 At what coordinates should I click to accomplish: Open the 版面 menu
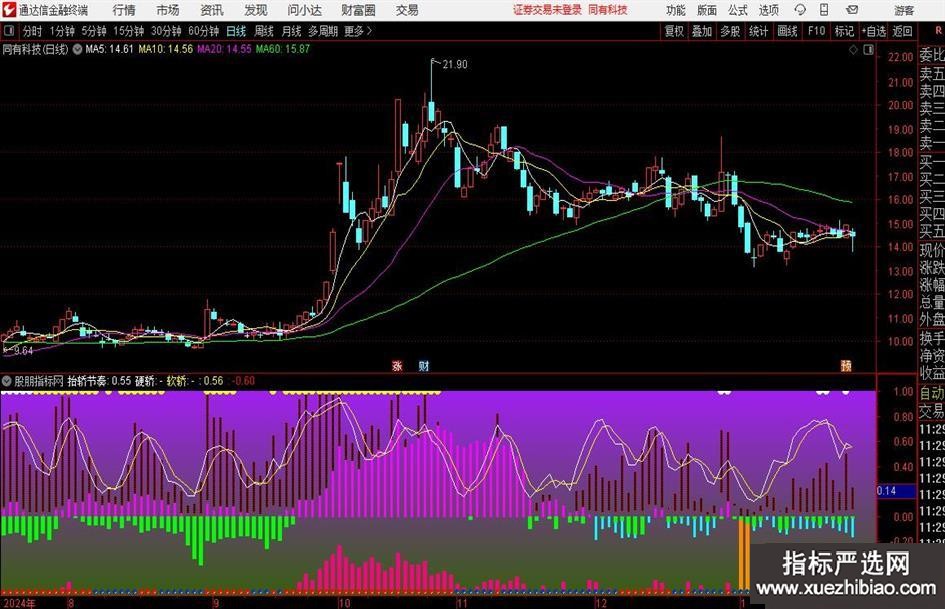pos(706,10)
